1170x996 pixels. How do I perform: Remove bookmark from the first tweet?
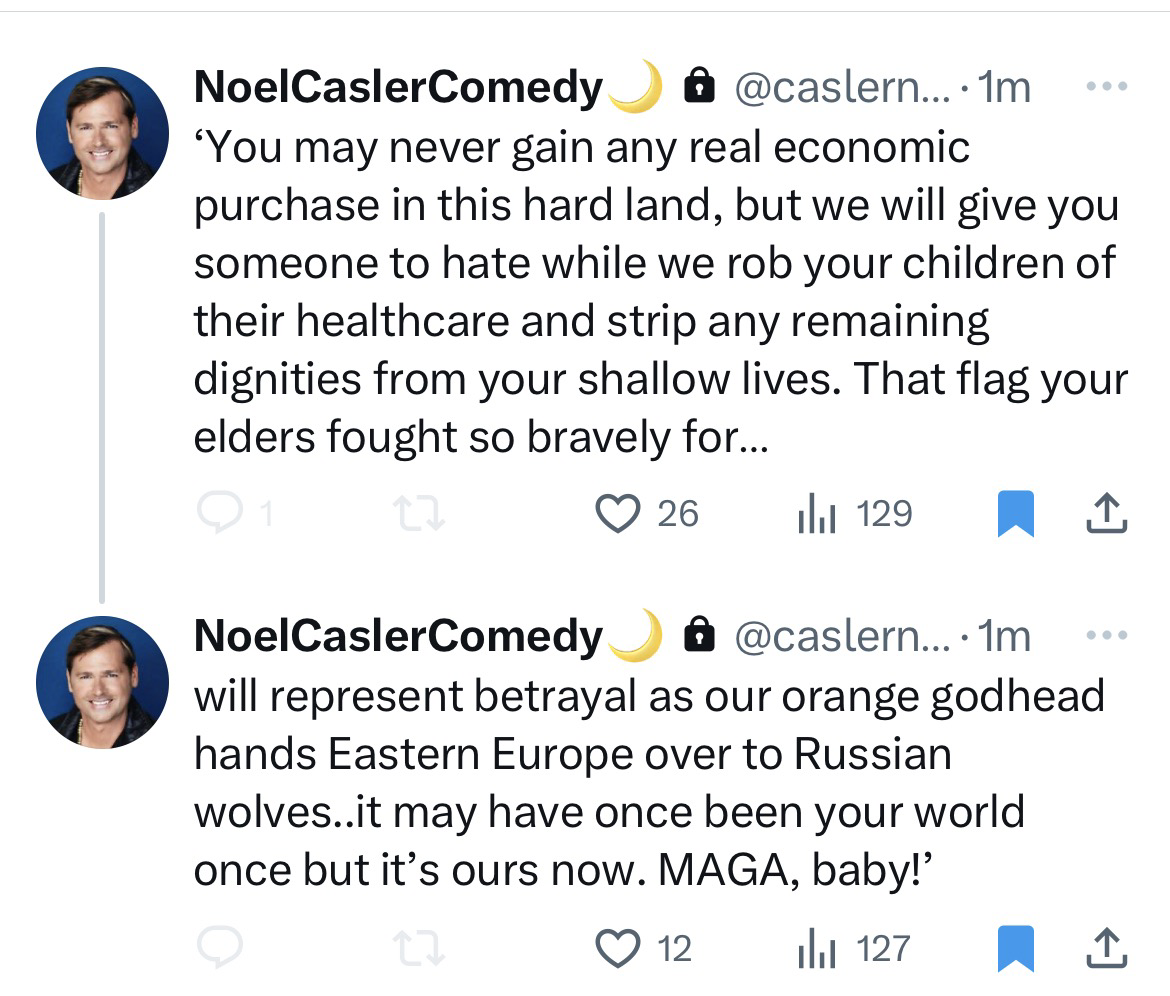(1015, 514)
